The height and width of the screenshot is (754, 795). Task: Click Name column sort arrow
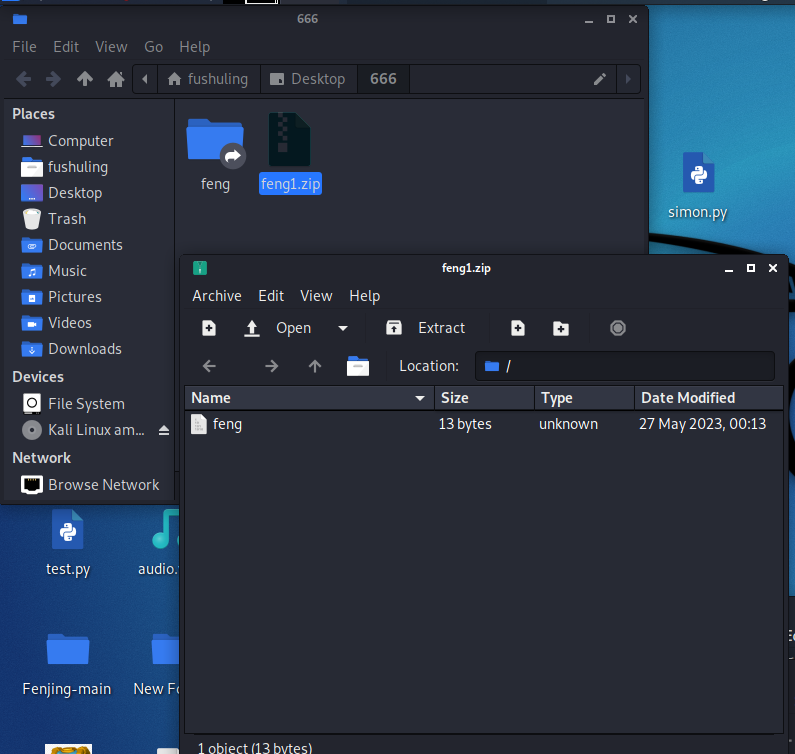(x=420, y=398)
